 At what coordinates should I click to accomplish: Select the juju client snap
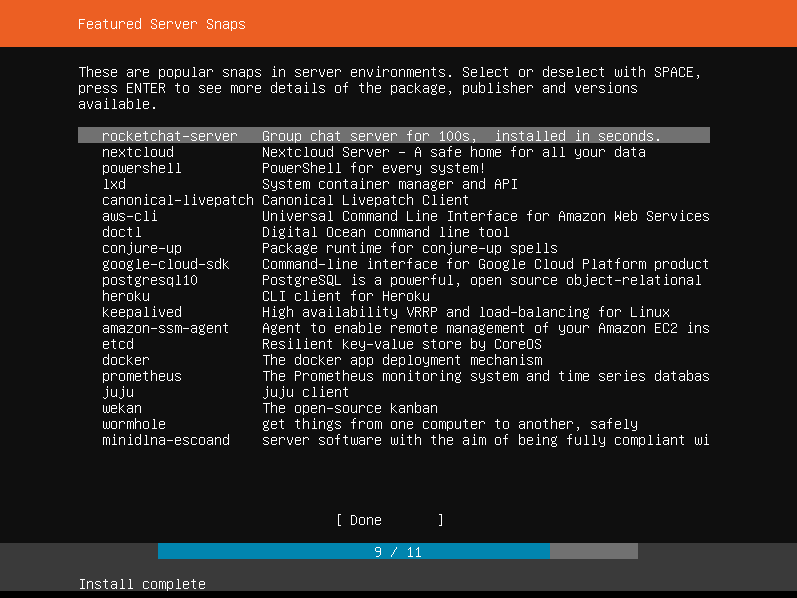click(394, 392)
